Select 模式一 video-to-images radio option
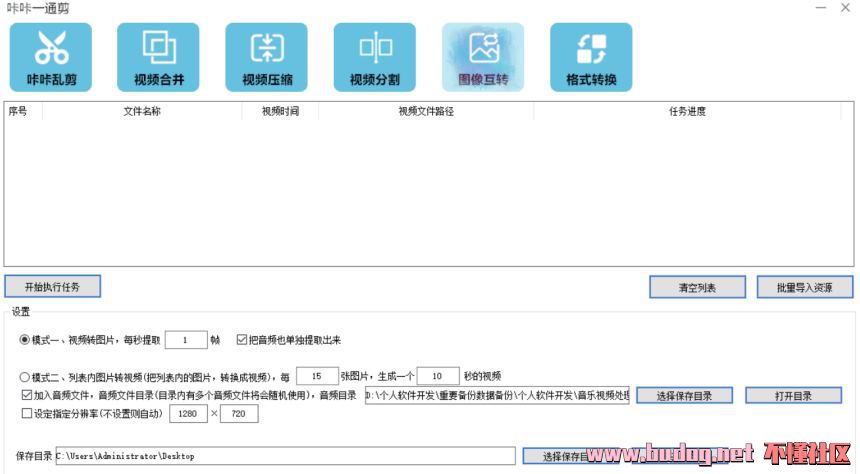Image resolution: width=860 pixels, height=474 pixels. pyautogui.click(x=25, y=340)
